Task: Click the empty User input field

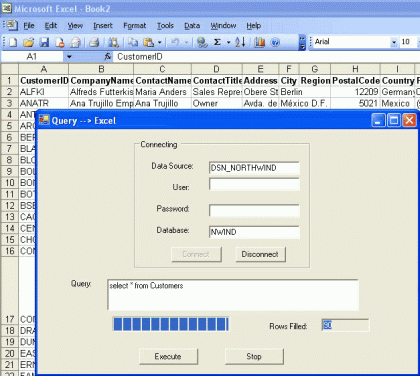Action: 254,184
